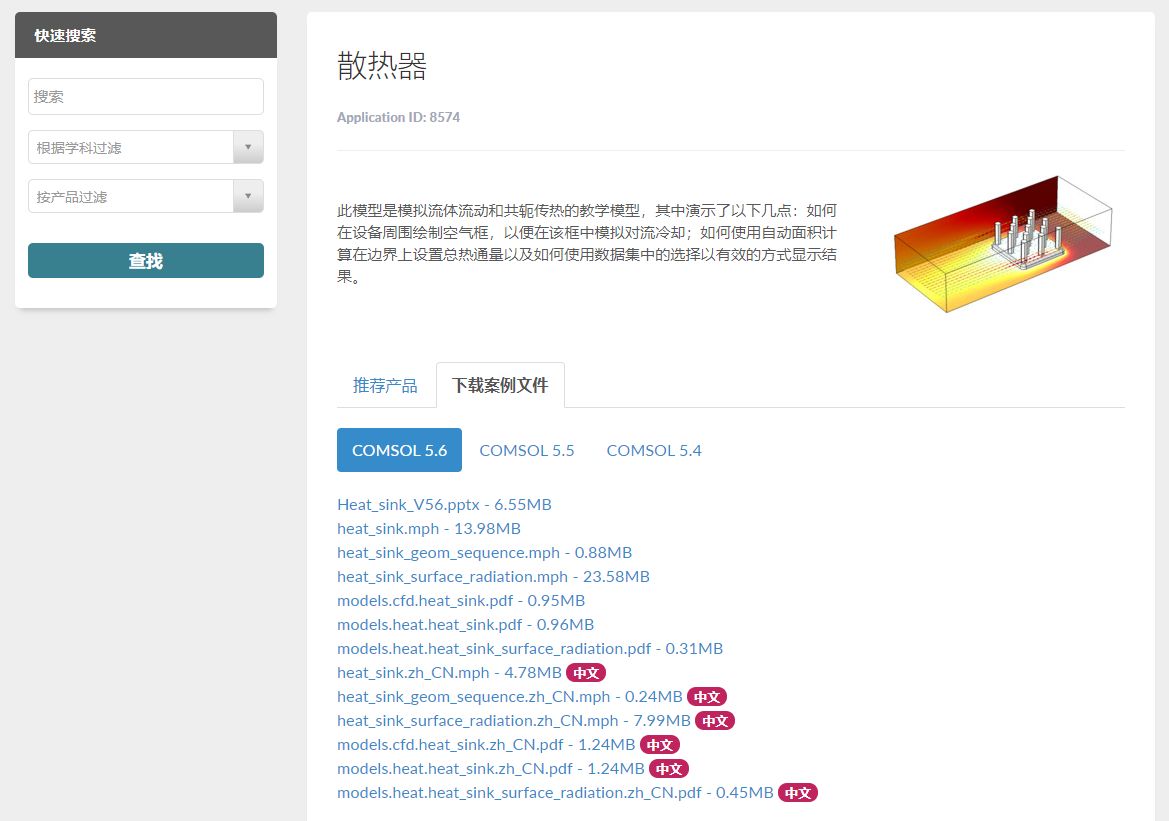Image resolution: width=1169 pixels, height=821 pixels.
Task: Click the 搜索 search input field
Action: (145, 97)
